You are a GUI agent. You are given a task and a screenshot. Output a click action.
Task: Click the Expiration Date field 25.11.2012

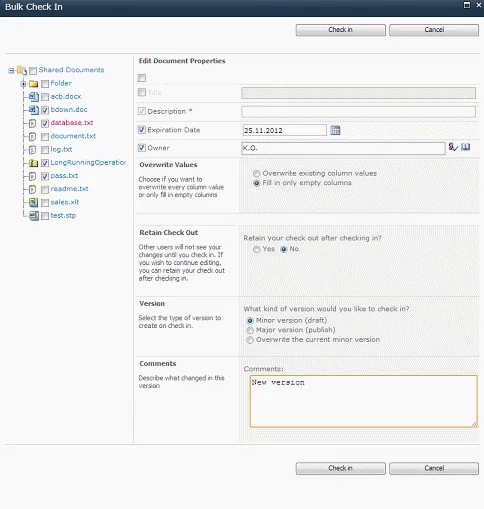[284, 130]
